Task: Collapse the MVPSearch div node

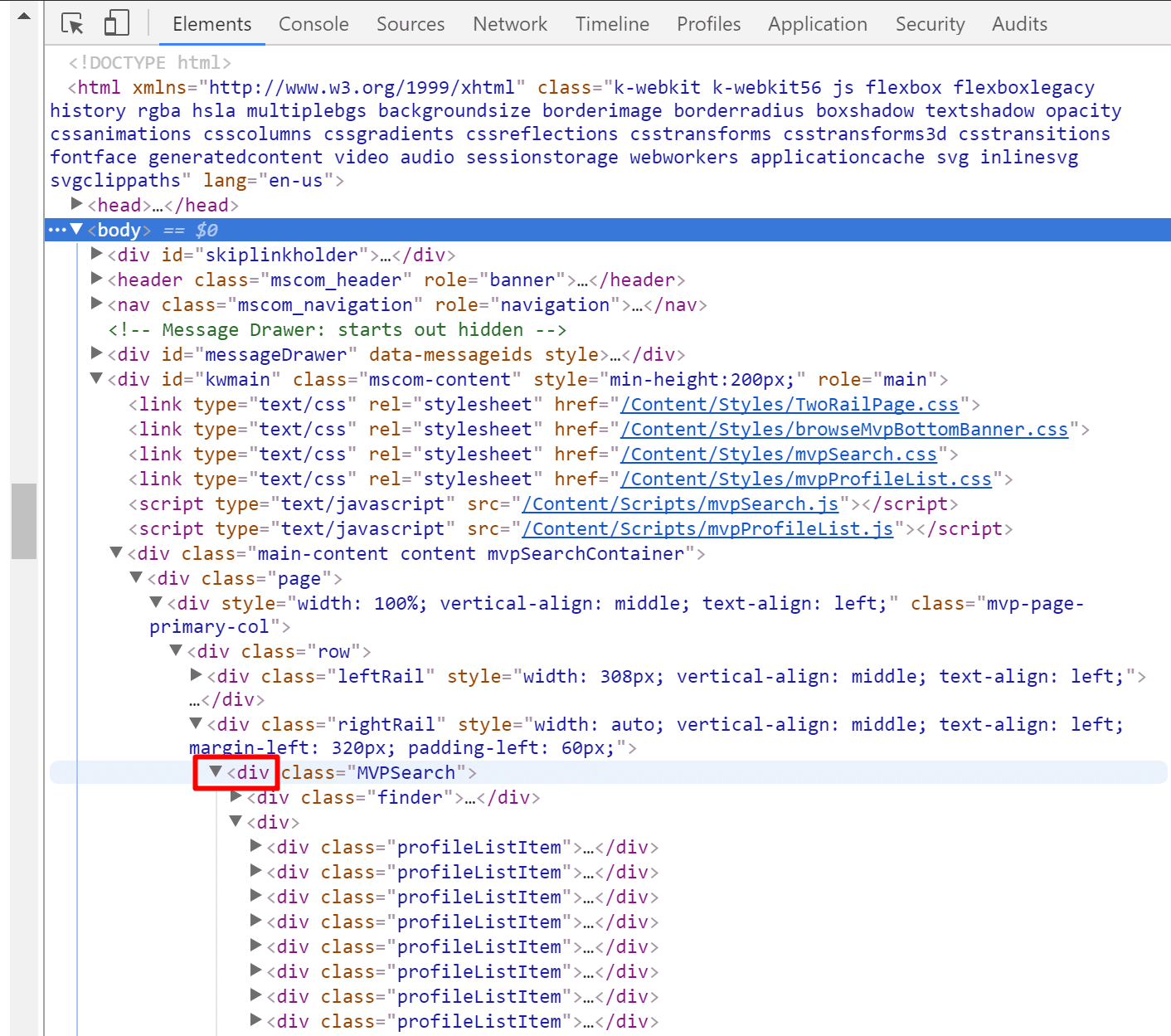Action: [x=216, y=771]
